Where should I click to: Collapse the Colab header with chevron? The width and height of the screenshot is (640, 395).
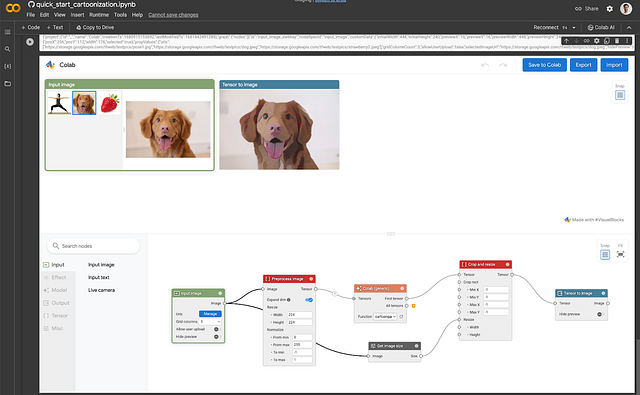pyautogui.click(x=629, y=28)
